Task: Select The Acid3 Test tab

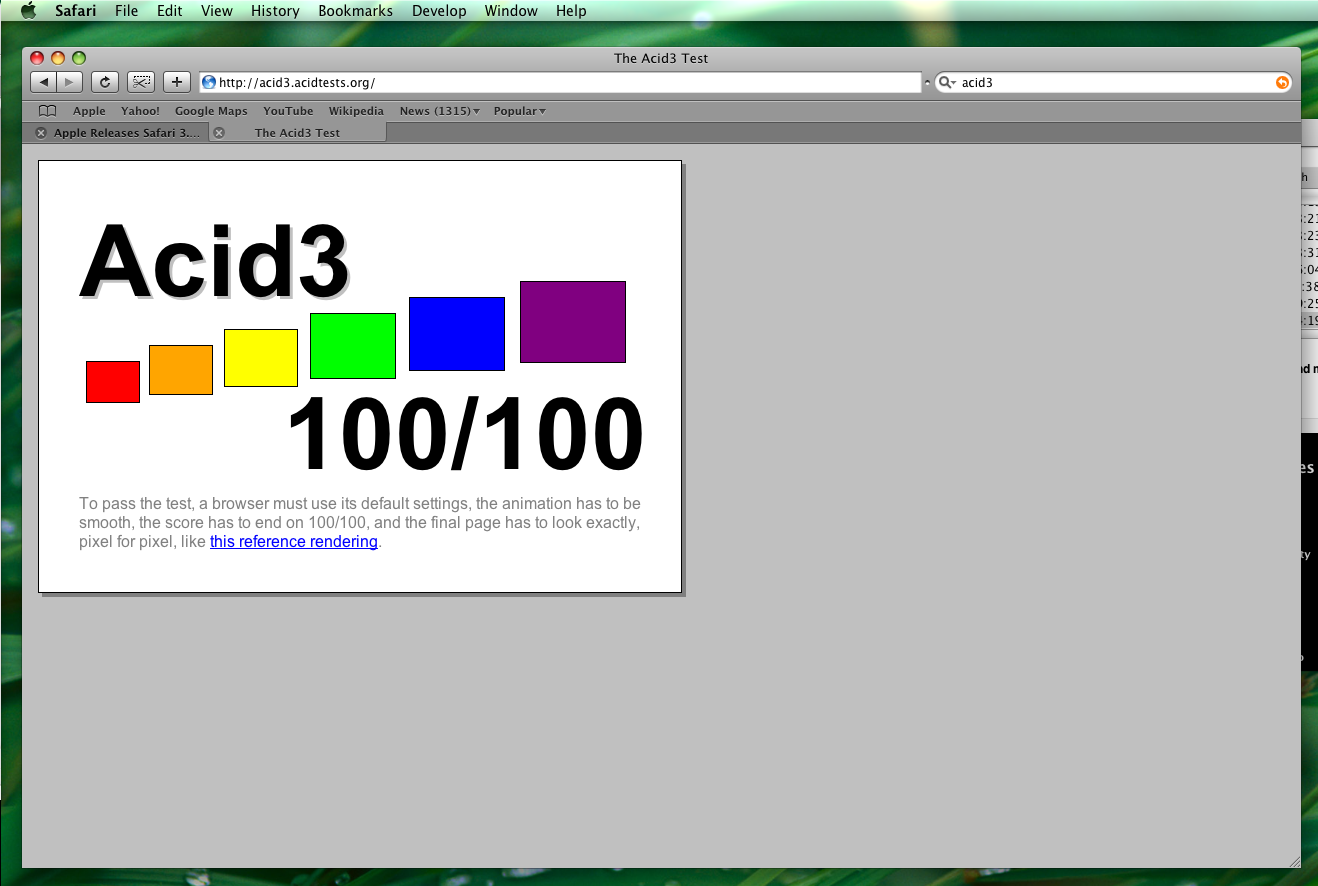Action: tap(297, 133)
